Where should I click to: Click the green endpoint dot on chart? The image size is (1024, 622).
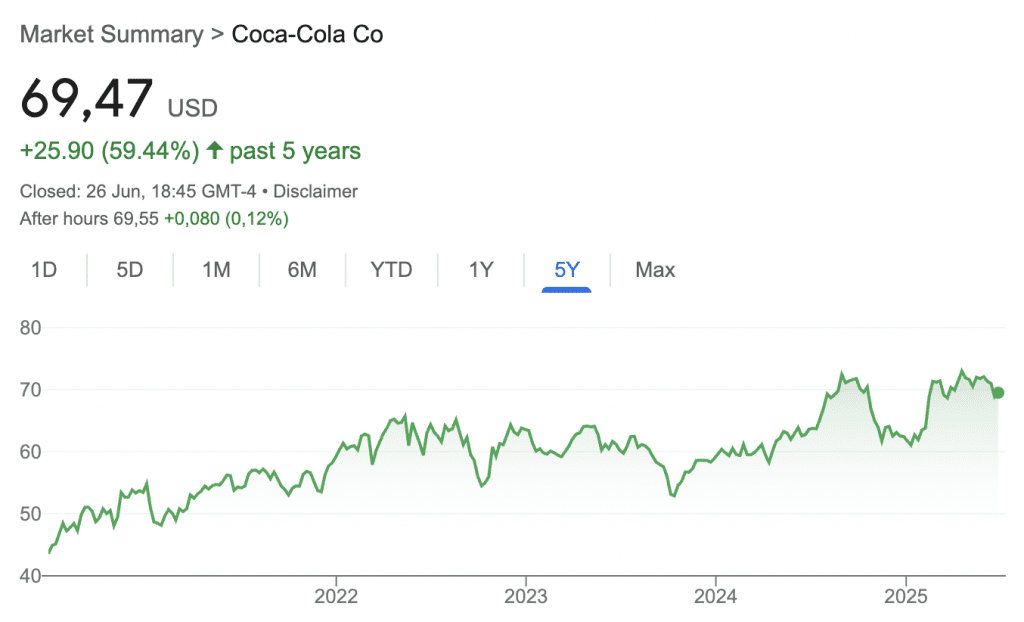pos(999,393)
